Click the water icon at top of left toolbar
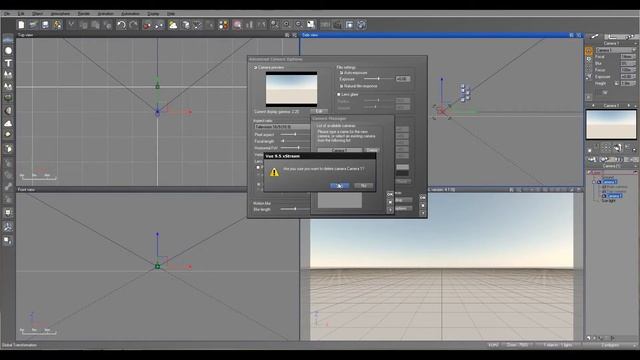The height and width of the screenshot is (360, 640). click(x=8, y=40)
